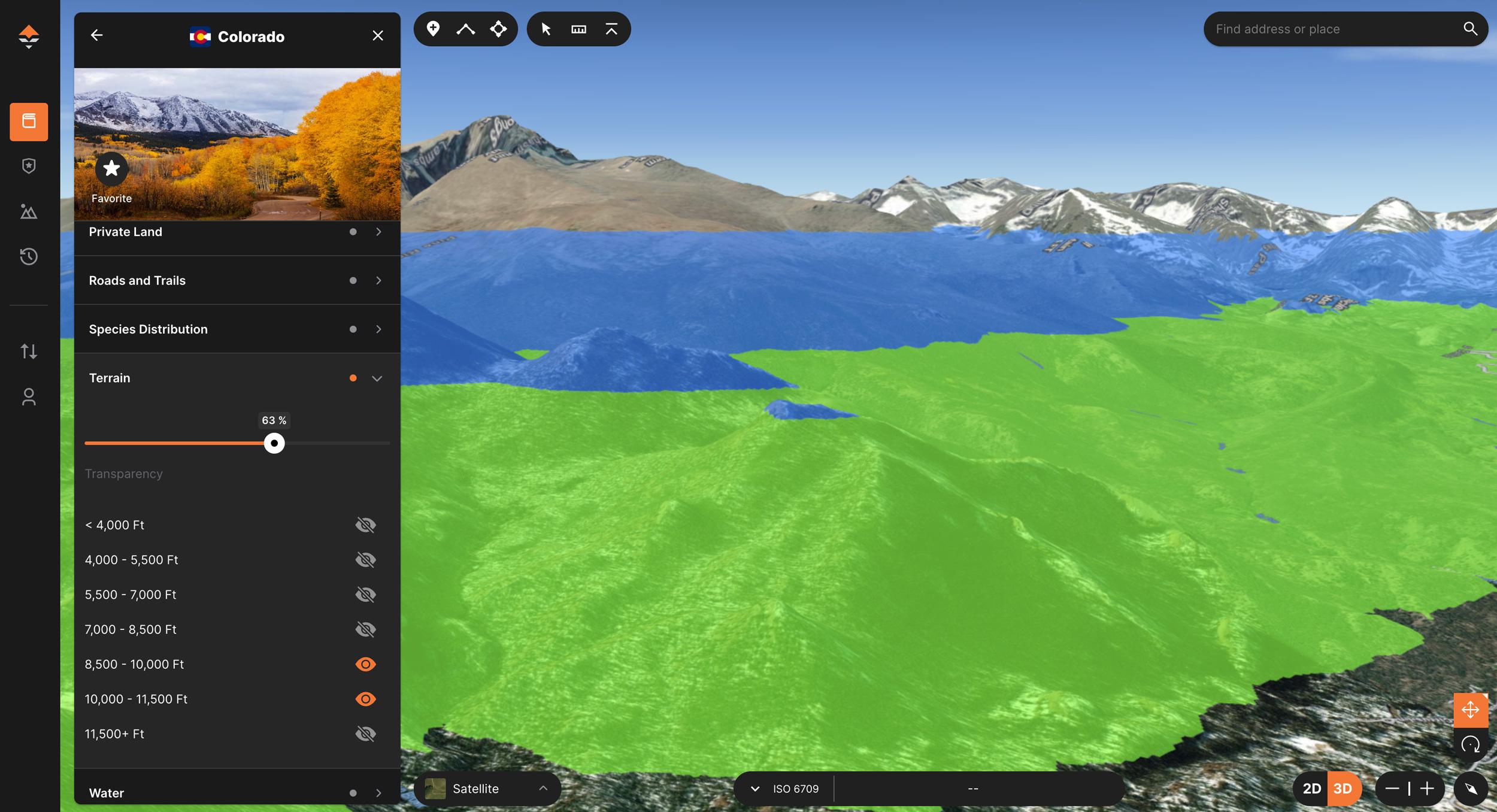The width and height of the screenshot is (1497, 812).
Task: Open the Satellite basemap selector
Action: [x=487, y=789]
